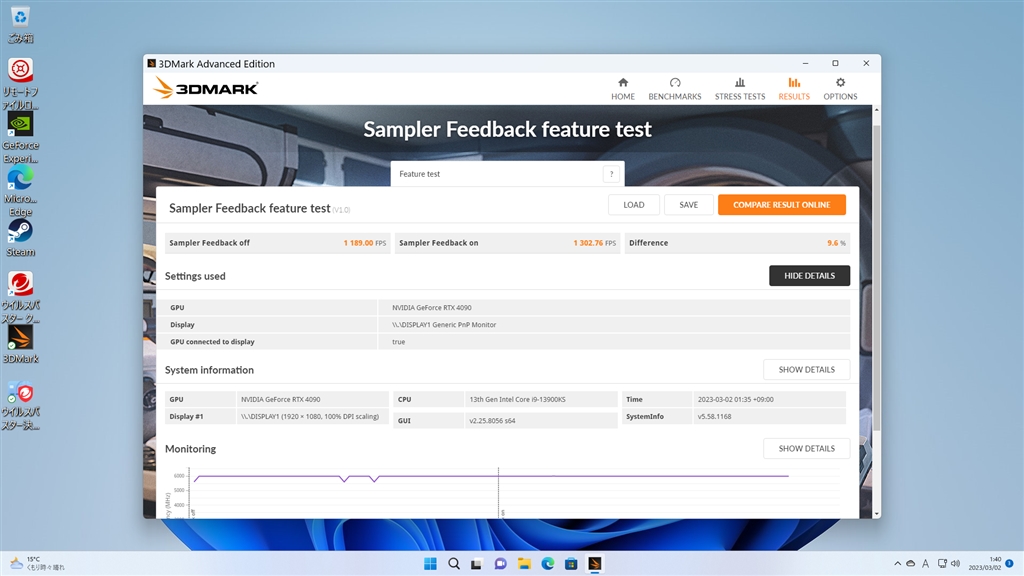Click the Difference value 9.6 %
The image size is (1024, 576).
point(837,243)
